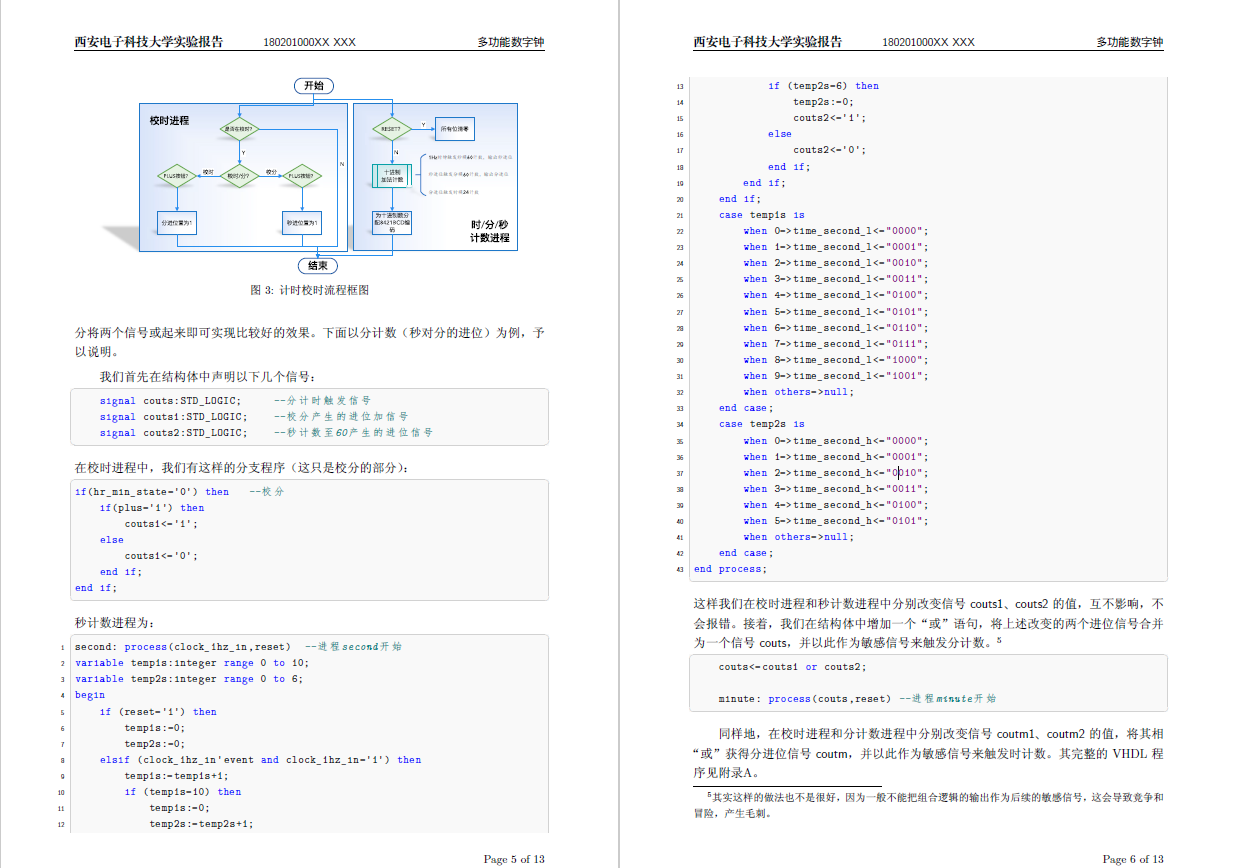Click the 是否在校时? decision diamond
The height and width of the screenshot is (868, 1233).
tap(240, 129)
